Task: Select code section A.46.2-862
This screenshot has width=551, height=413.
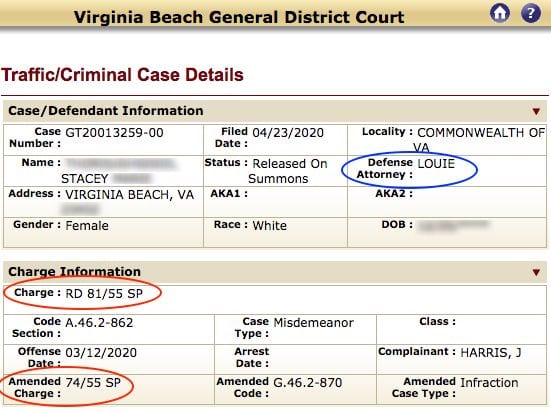Action: 99,323
